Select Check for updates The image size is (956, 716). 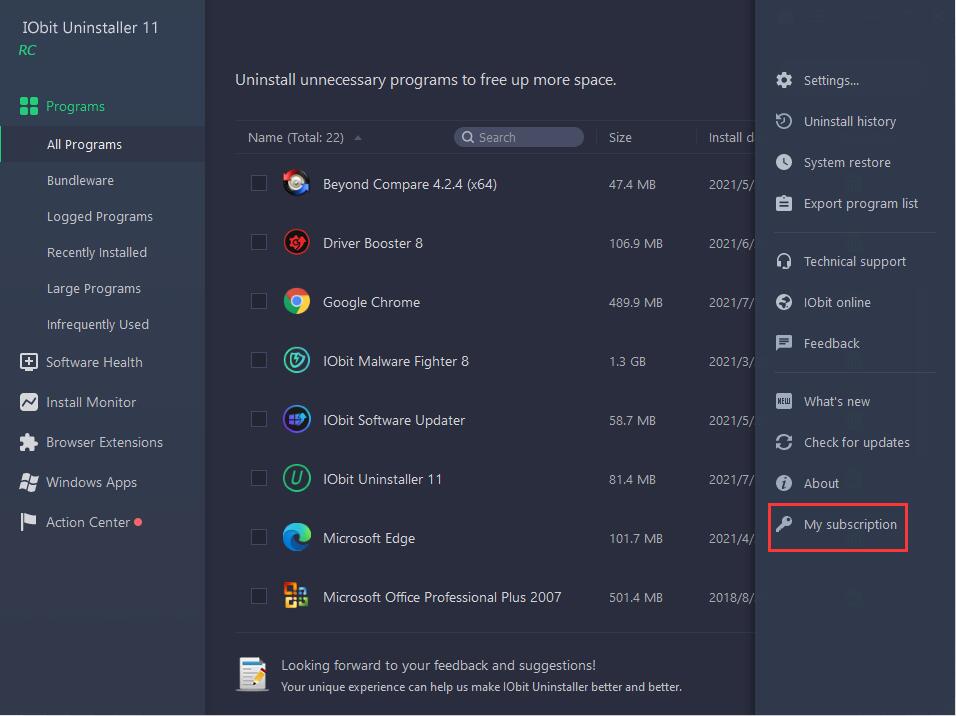coord(856,442)
